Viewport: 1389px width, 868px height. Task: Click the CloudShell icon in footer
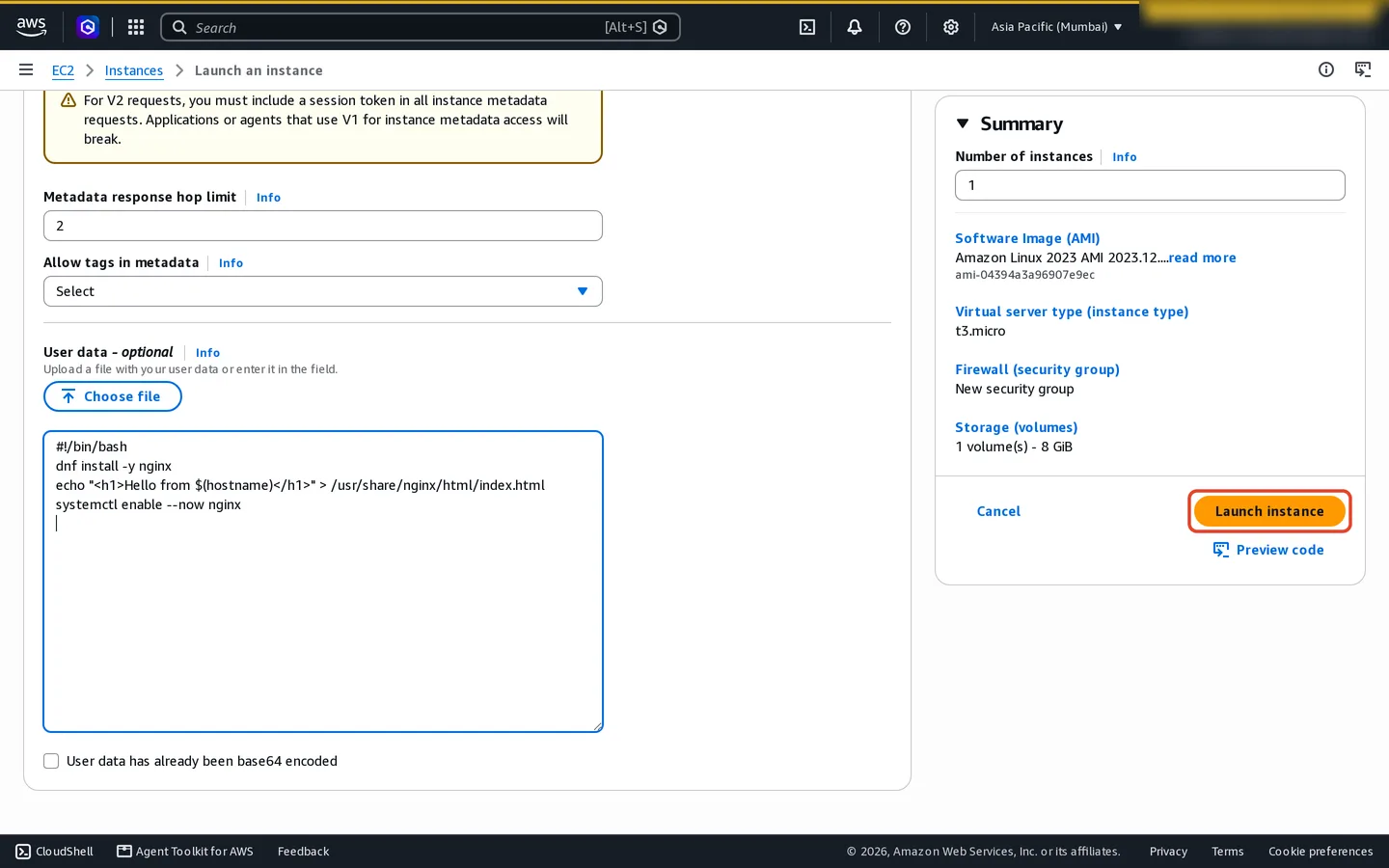[23, 852]
